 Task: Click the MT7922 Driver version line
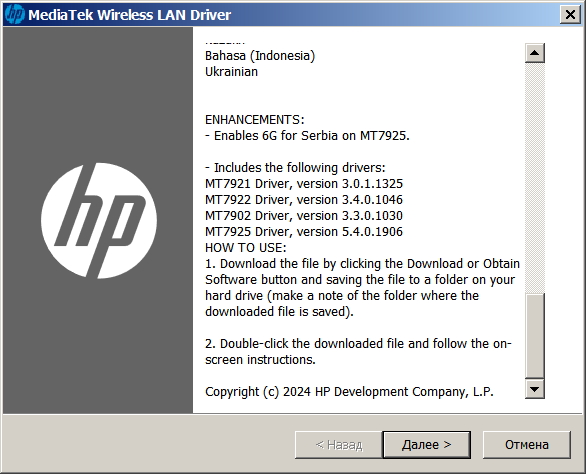coord(304,200)
